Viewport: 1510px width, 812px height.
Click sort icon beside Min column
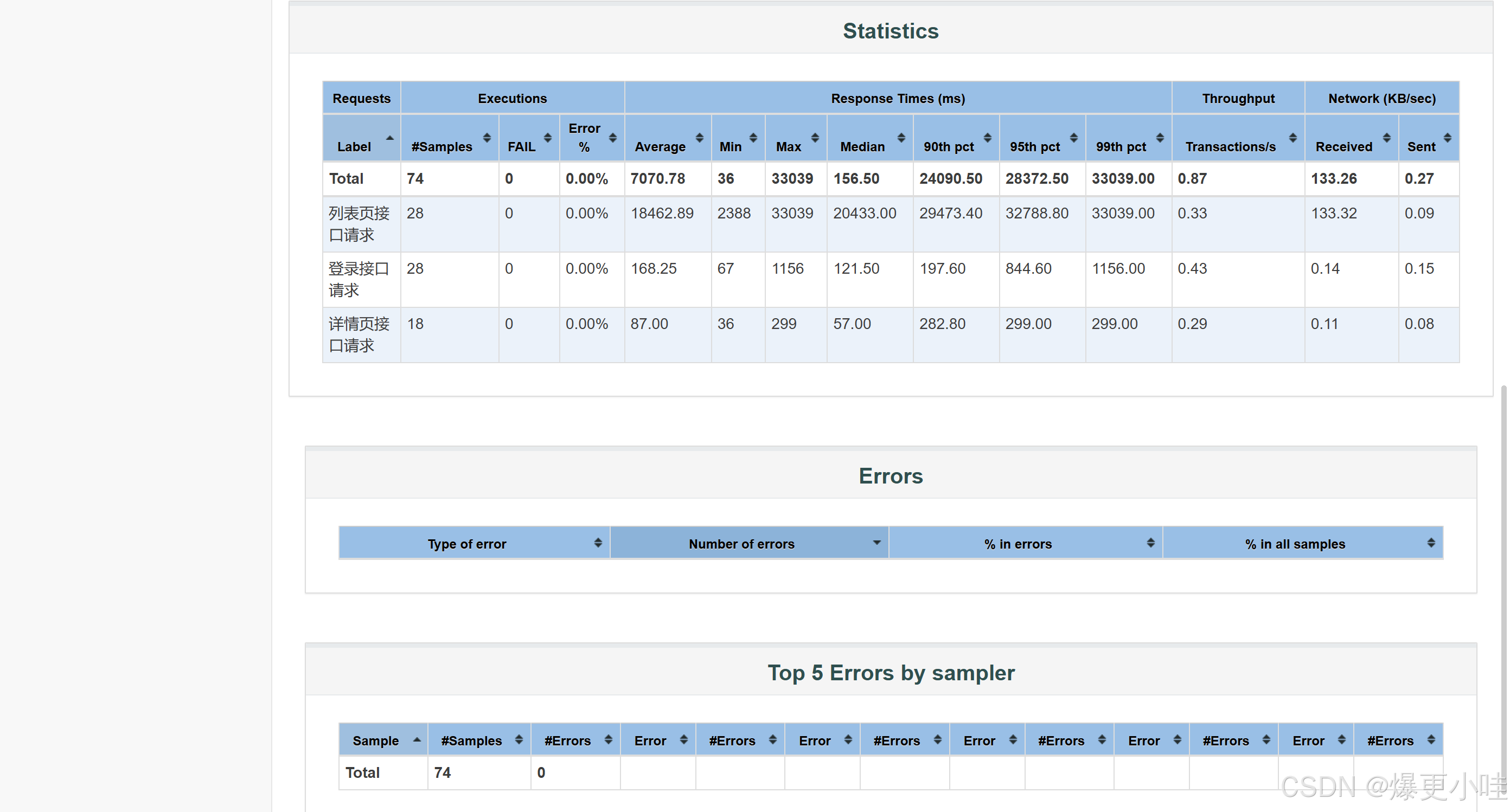pyautogui.click(x=753, y=138)
